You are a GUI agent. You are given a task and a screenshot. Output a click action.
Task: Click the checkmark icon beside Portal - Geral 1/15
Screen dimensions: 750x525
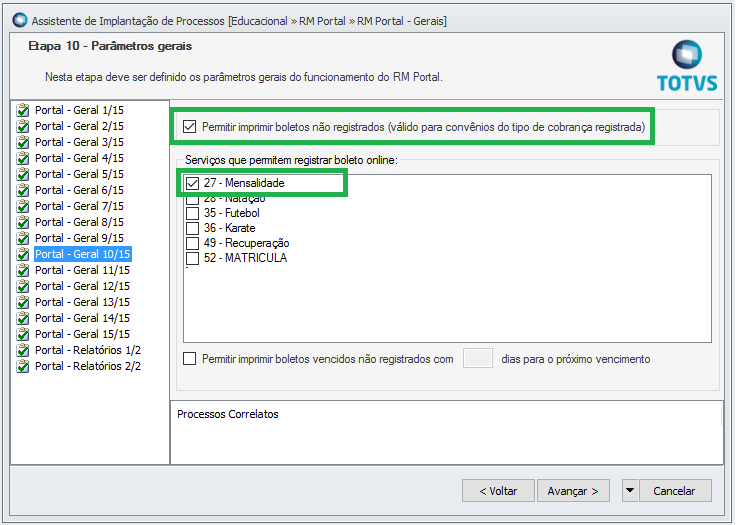22,110
